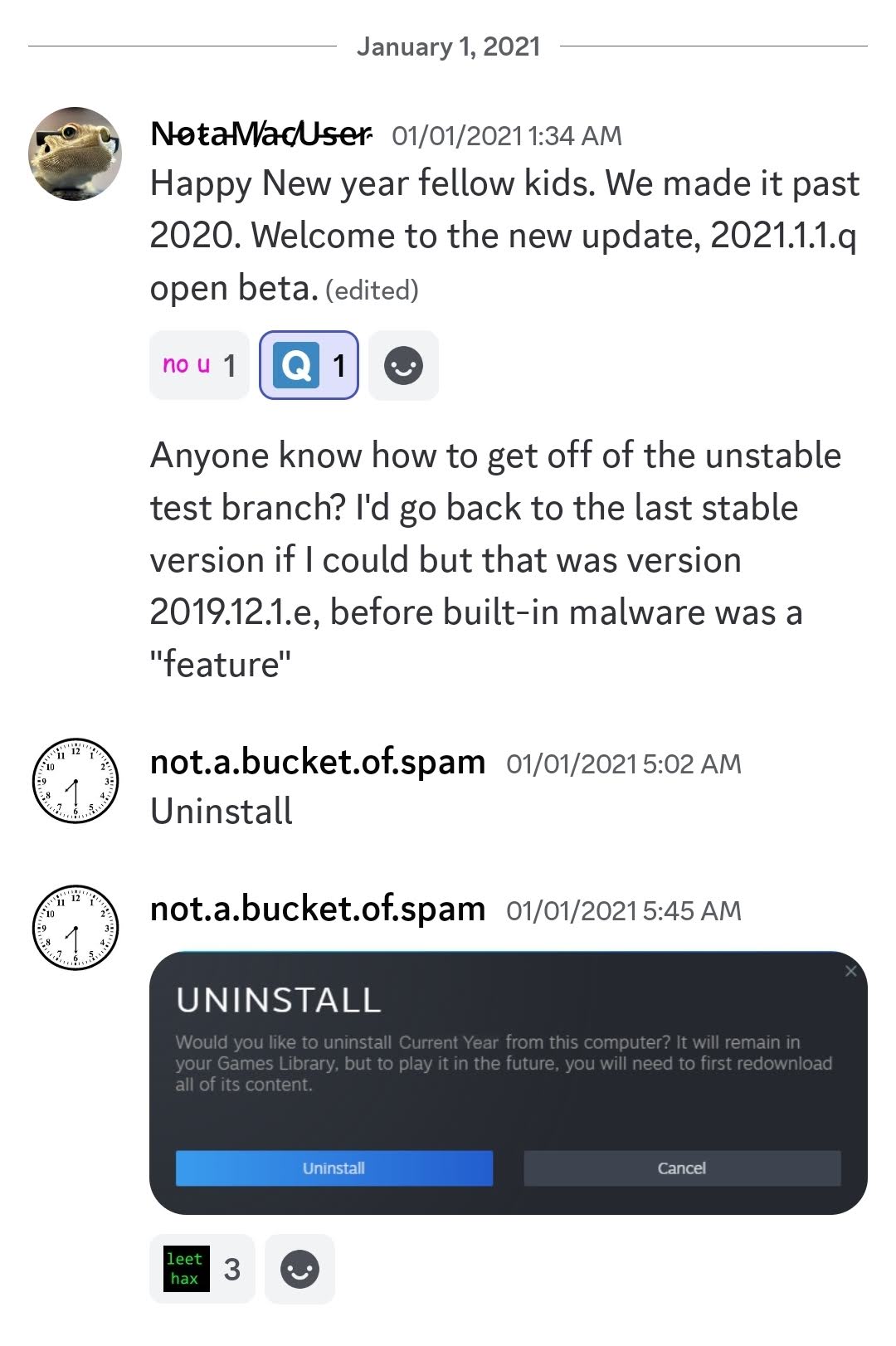Open NotaMacUser's lizard avatar
Screen dimensions: 896x1346
(x=75, y=154)
